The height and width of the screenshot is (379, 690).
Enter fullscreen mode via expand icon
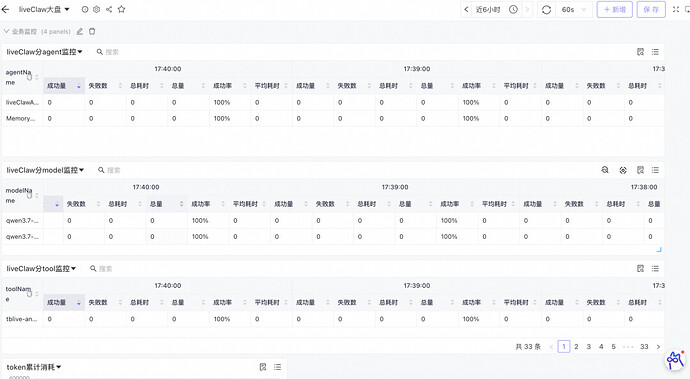tap(676, 9)
